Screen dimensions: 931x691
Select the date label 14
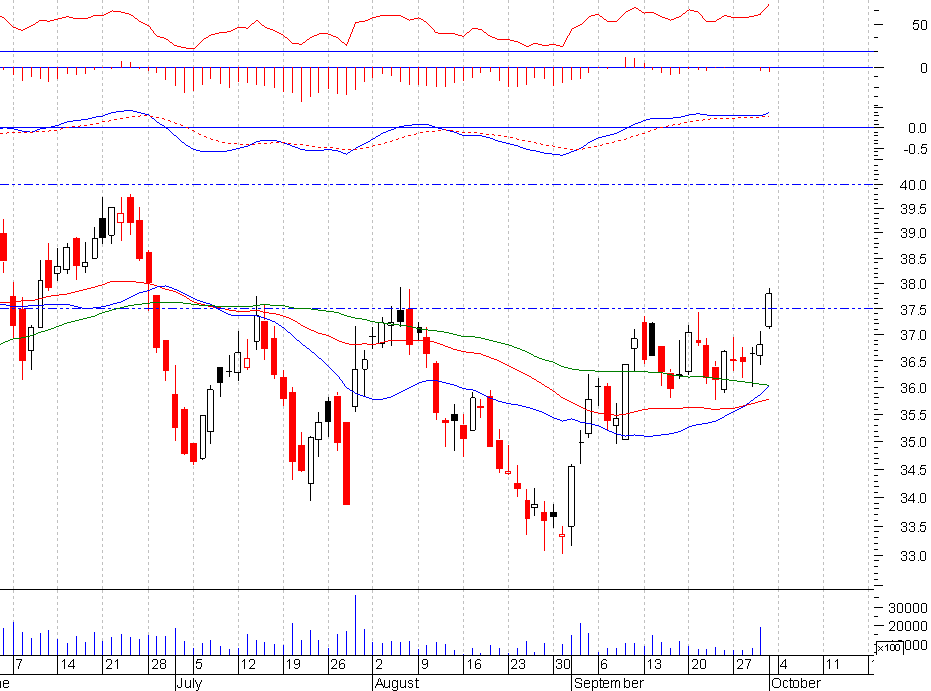point(68,664)
